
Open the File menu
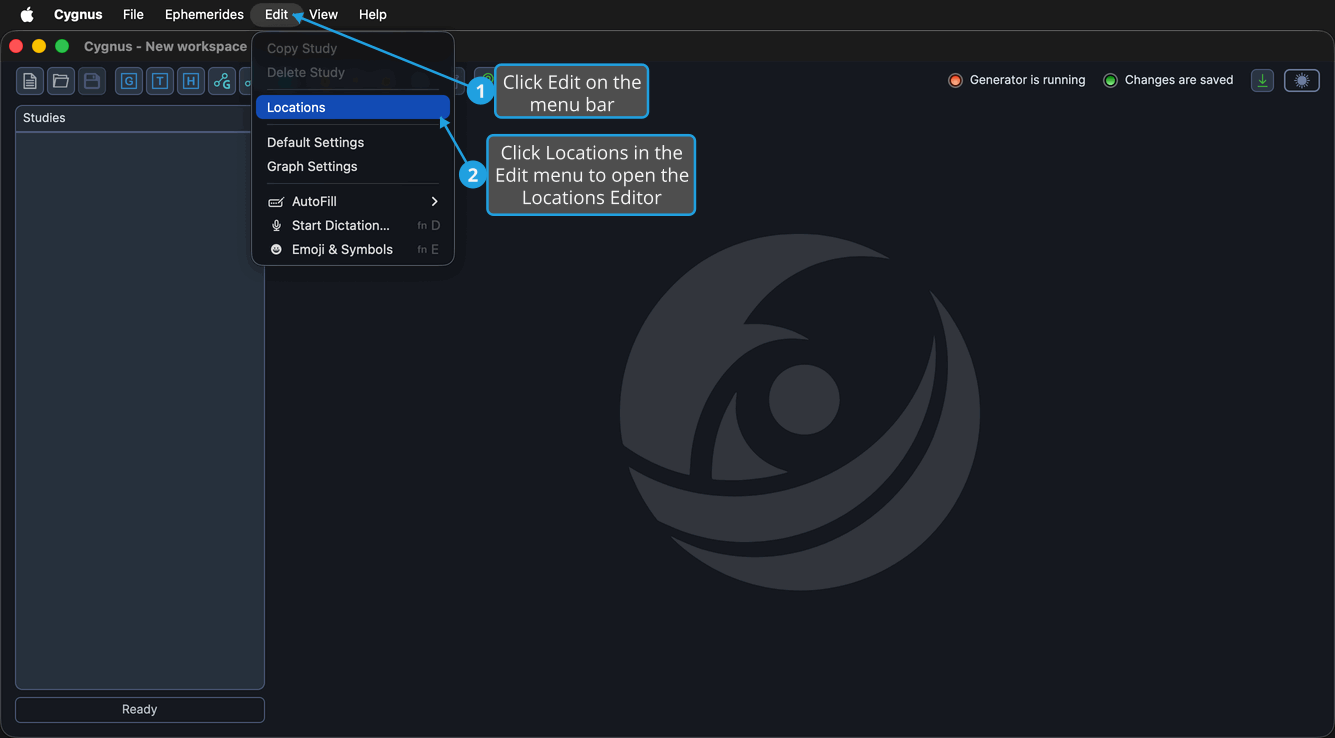pyautogui.click(x=133, y=14)
